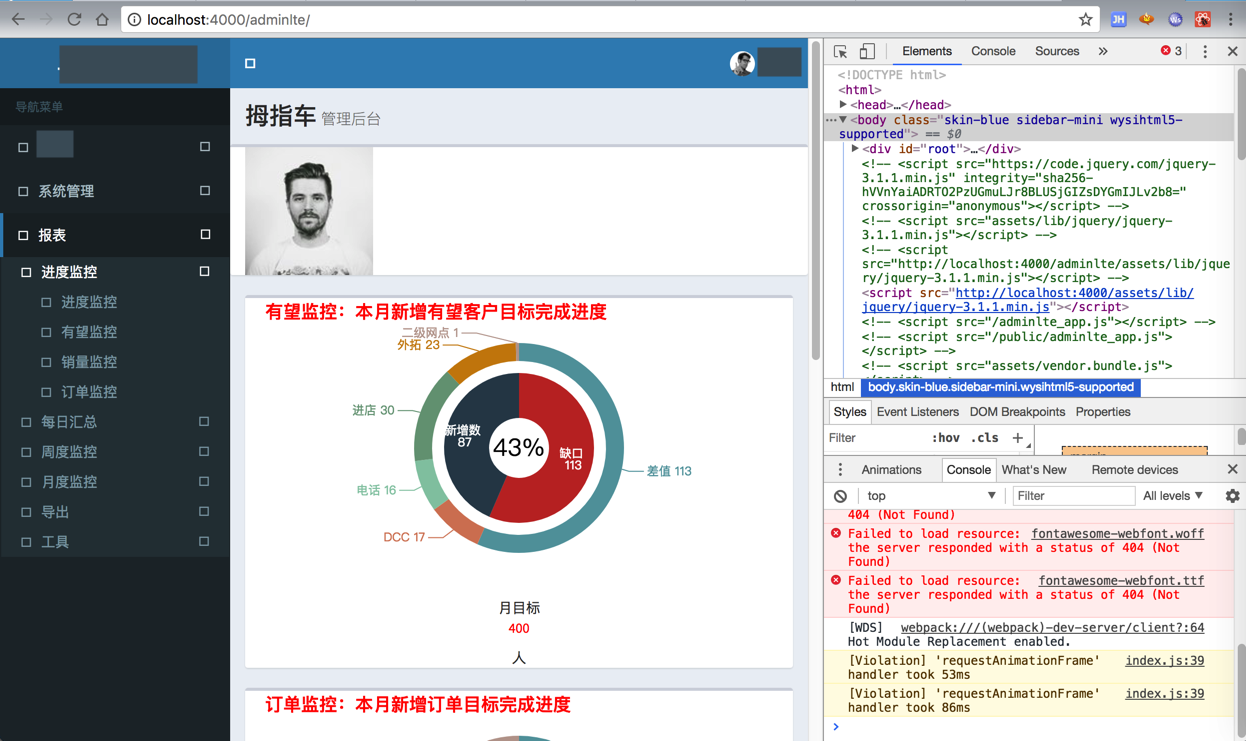Viewport: 1246px width, 741px height.
Task: Expand the head element node
Action: [x=843, y=104]
